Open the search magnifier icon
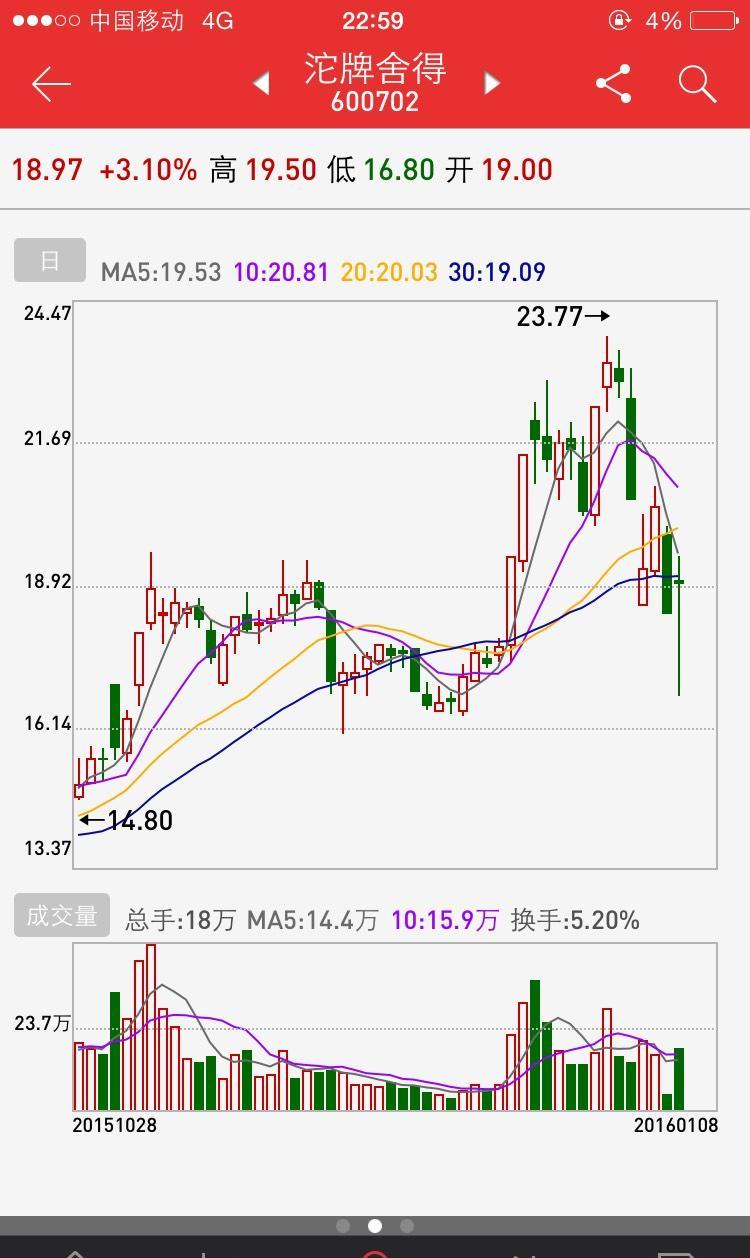Image resolution: width=750 pixels, height=1258 pixels. 697,84
